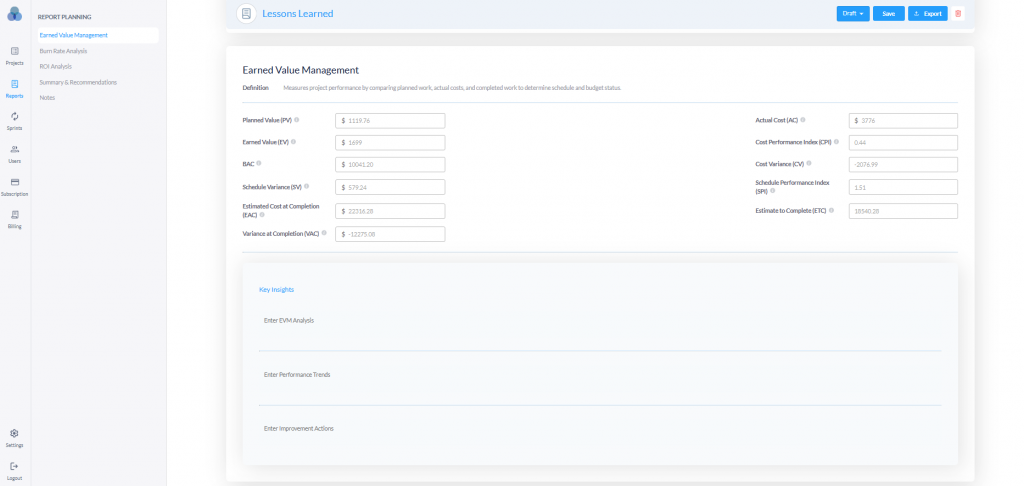Click the Planned Value input field

(x=390, y=121)
